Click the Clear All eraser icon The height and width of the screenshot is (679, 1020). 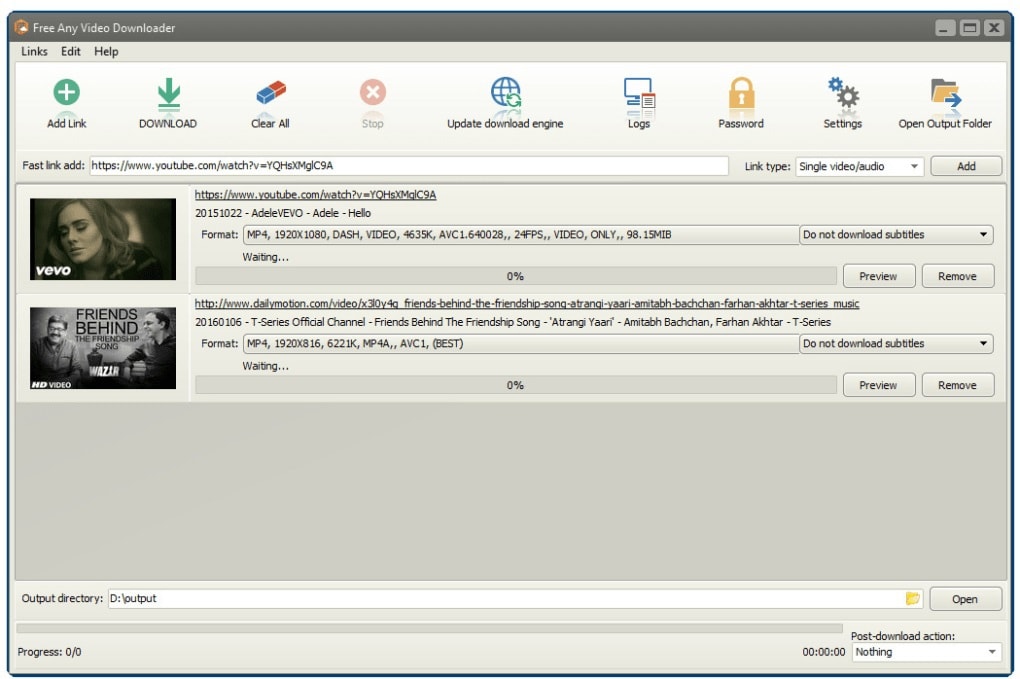(x=270, y=95)
